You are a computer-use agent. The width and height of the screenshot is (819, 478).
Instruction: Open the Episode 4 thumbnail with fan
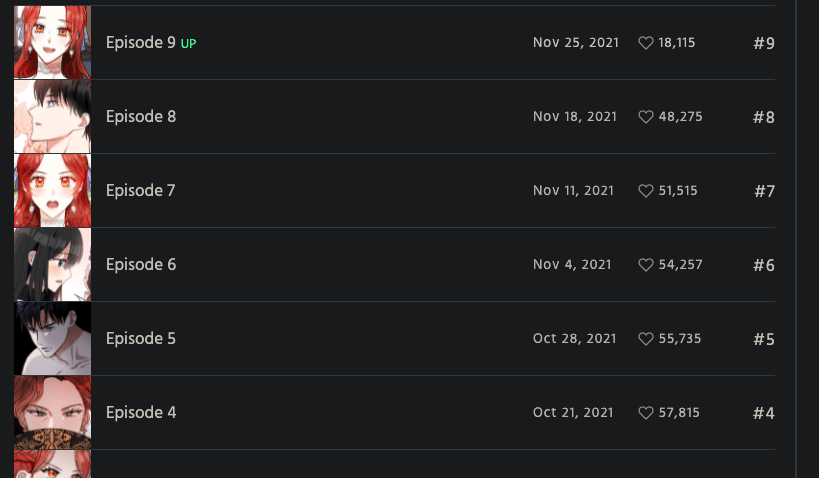pyautogui.click(x=52, y=413)
